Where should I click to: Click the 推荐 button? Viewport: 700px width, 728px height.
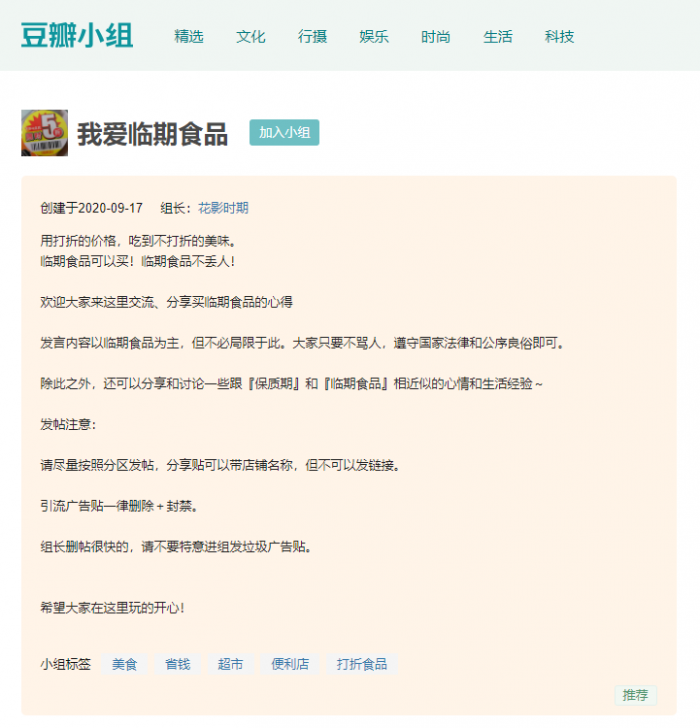pyautogui.click(x=635, y=695)
